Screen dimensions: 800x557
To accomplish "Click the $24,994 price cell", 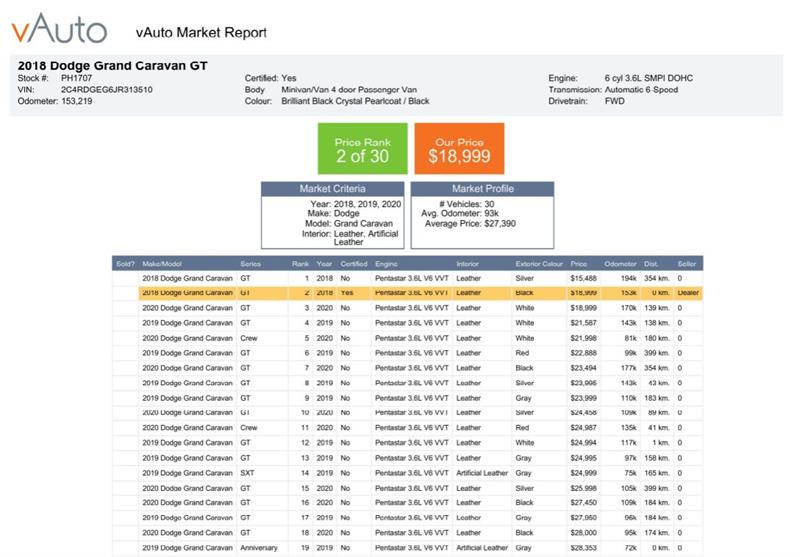I will (x=583, y=443).
